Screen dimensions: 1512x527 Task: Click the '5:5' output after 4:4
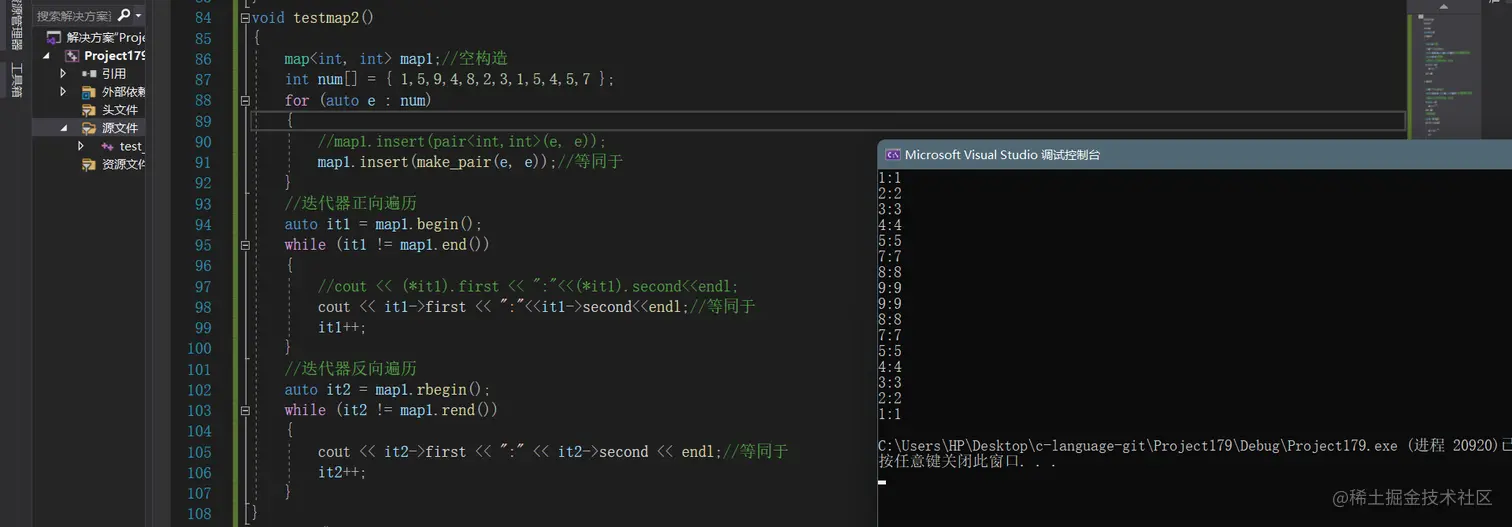(x=890, y=241)
